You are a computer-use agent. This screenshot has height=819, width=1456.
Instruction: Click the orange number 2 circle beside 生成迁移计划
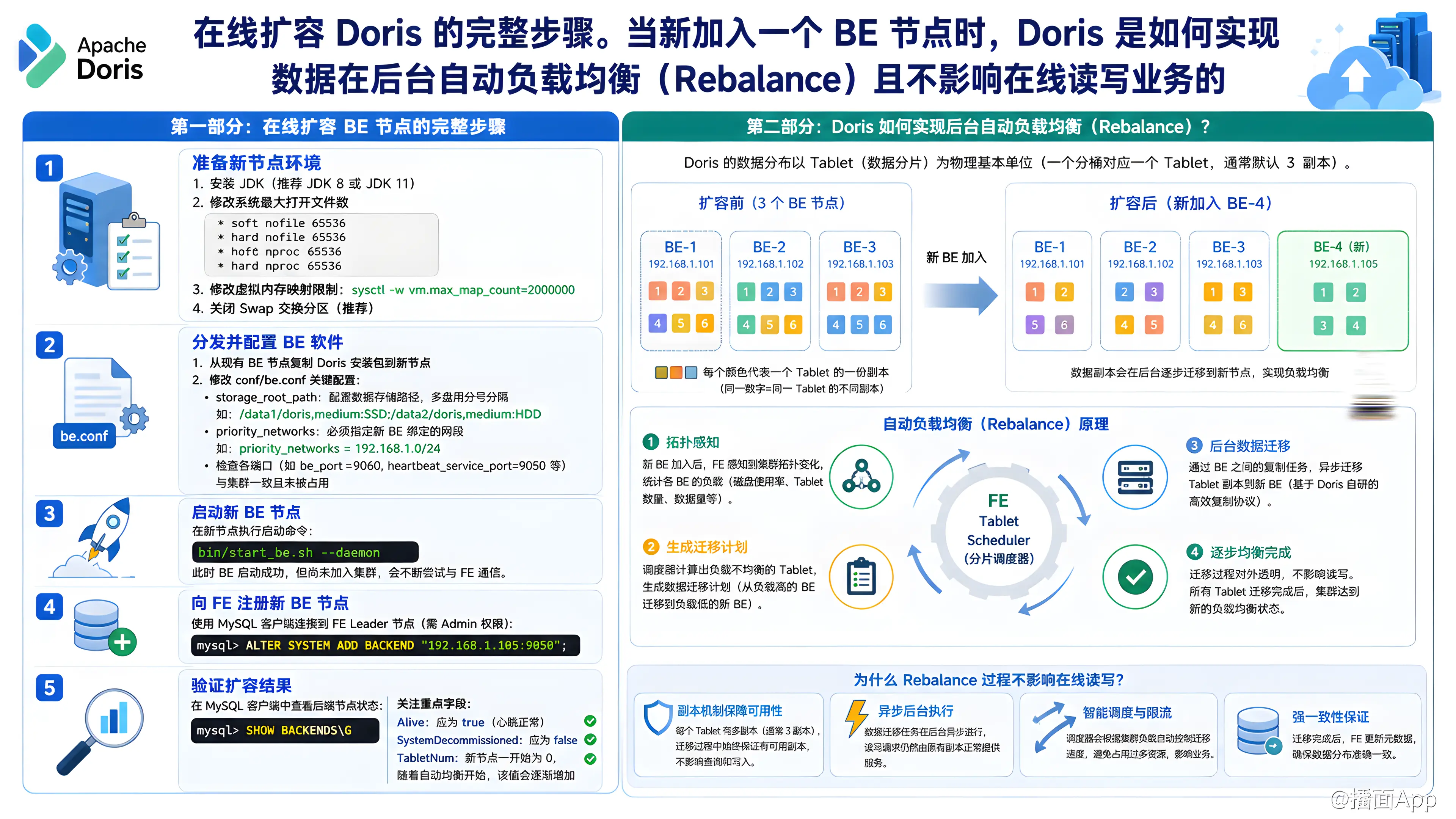[651, 546]
